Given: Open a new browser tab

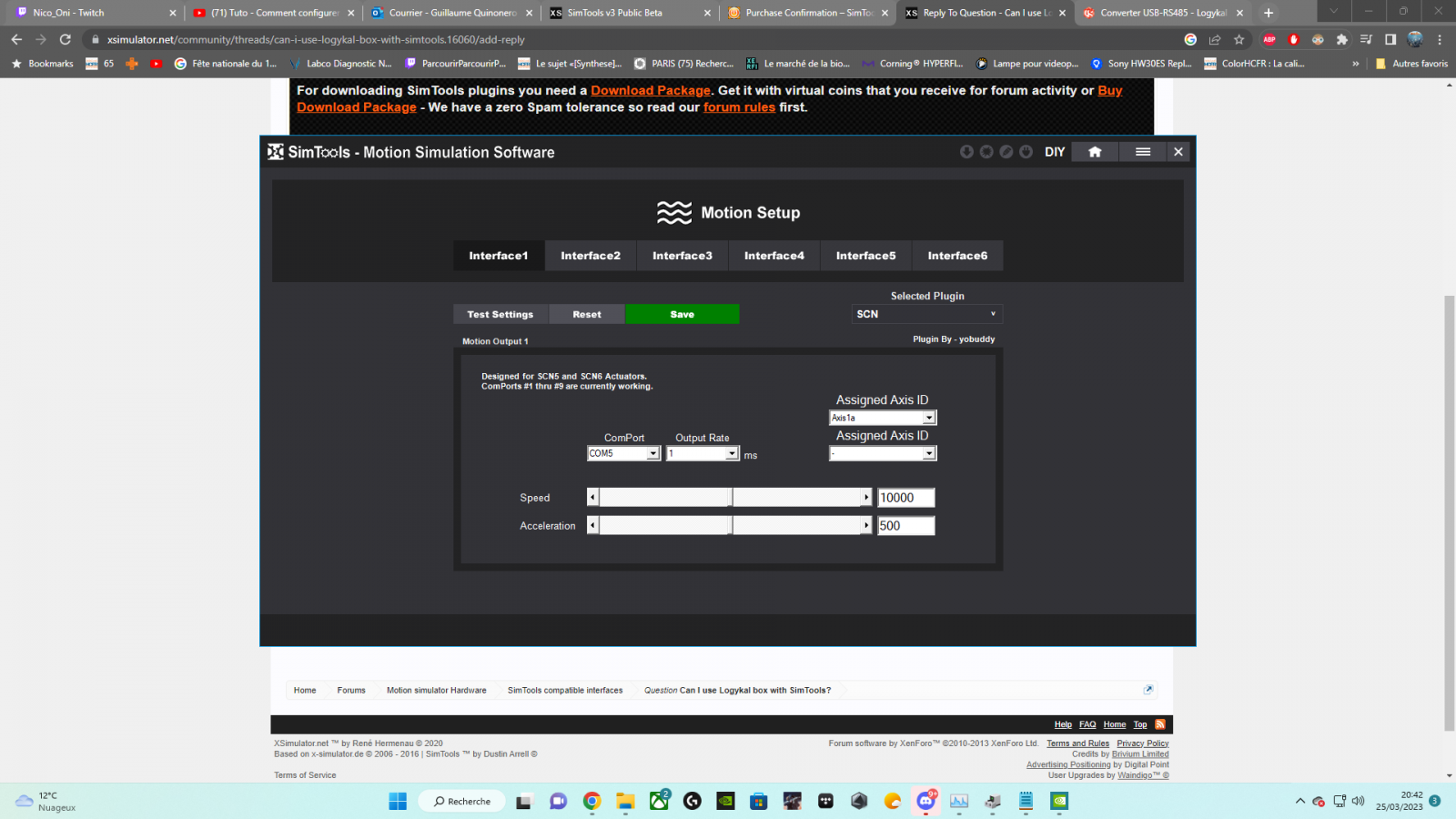Looking at the screenshot, I should point(1269,13).
